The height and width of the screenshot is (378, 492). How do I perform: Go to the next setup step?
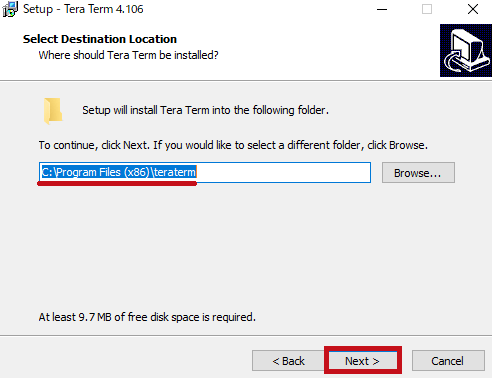363,361
